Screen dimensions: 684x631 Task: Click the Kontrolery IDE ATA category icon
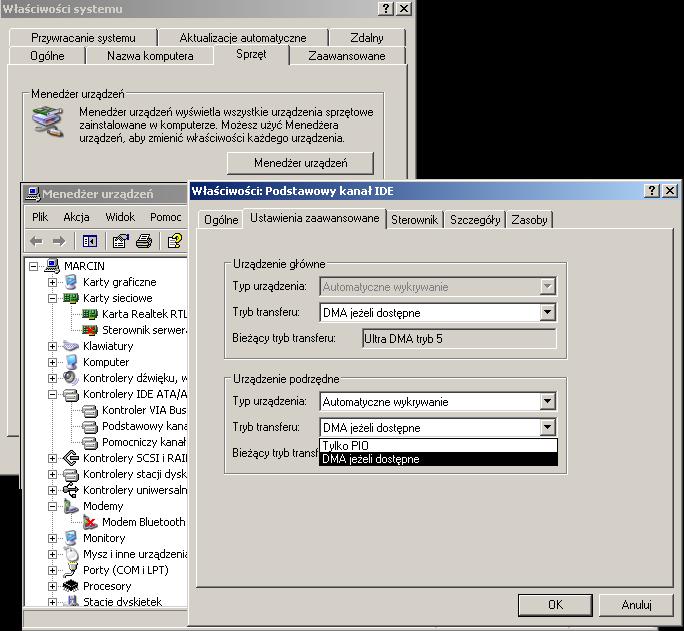click(71, 394)
